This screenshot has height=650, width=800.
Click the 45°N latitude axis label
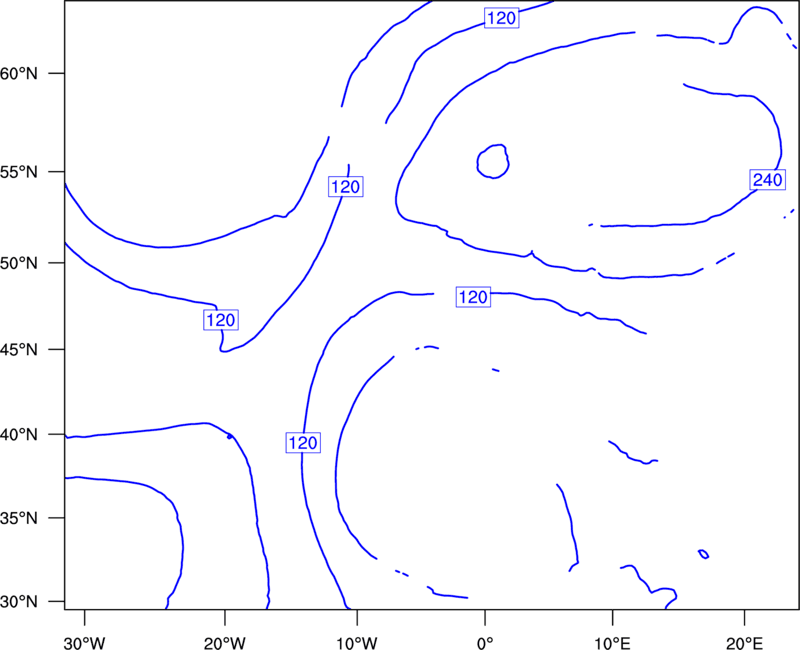[19, 350]
